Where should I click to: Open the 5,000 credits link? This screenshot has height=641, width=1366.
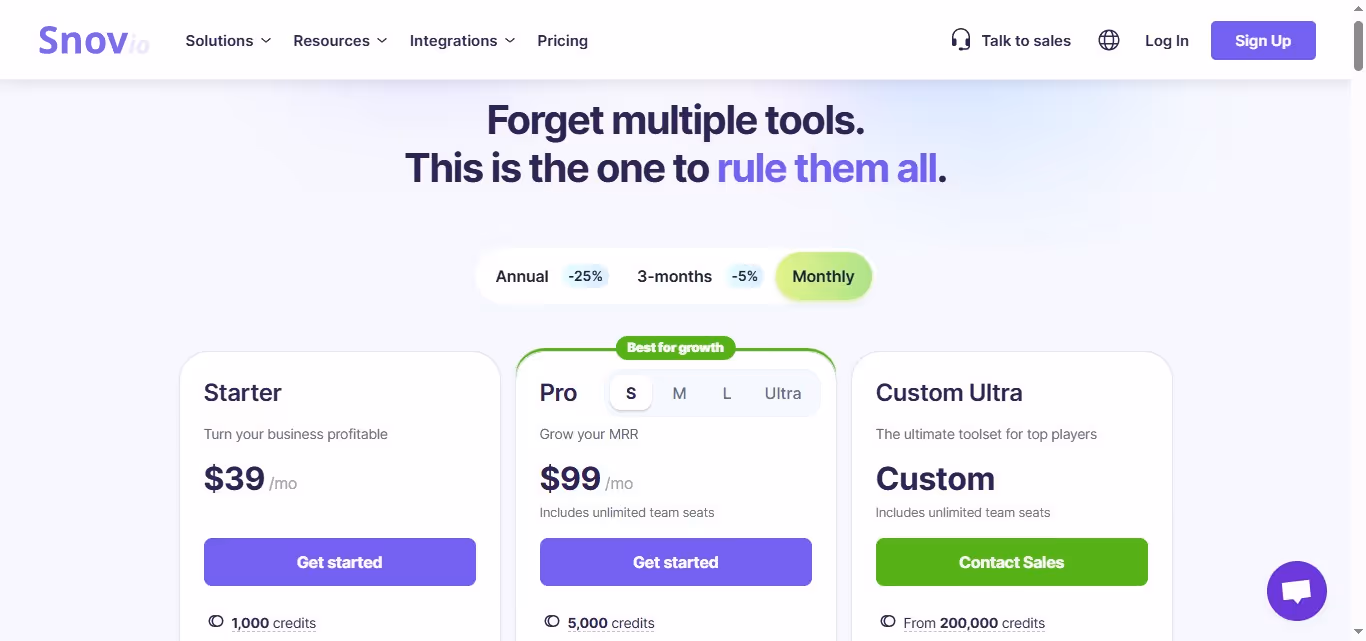pyautogui.click(x=611, y=622)
